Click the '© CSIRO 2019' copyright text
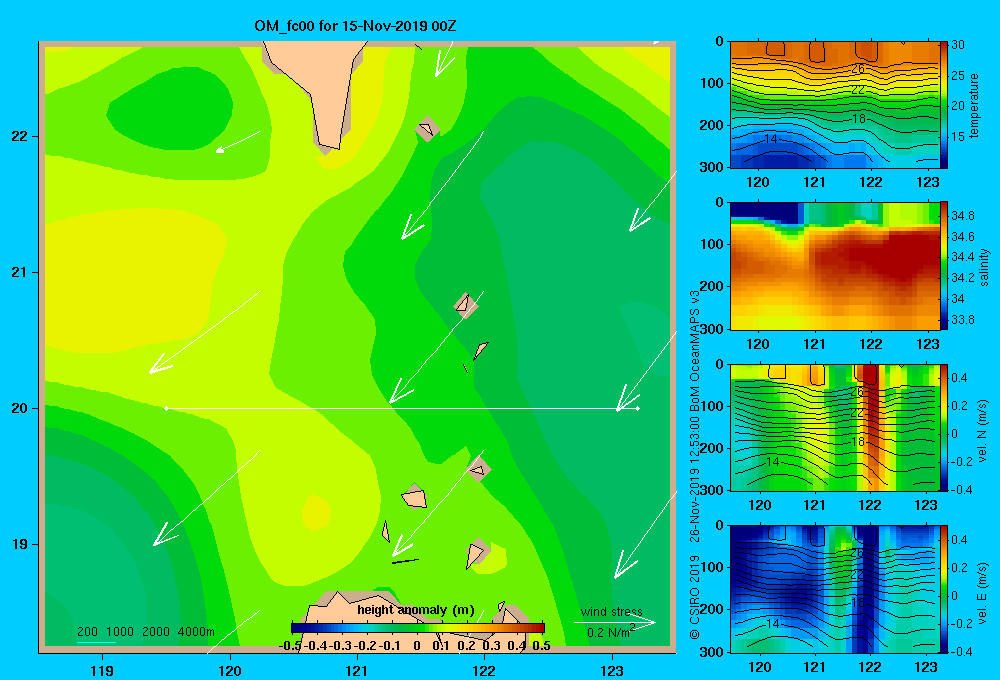Image resolution: width=1000 pixels, height=680 pixels. point(695,597)
